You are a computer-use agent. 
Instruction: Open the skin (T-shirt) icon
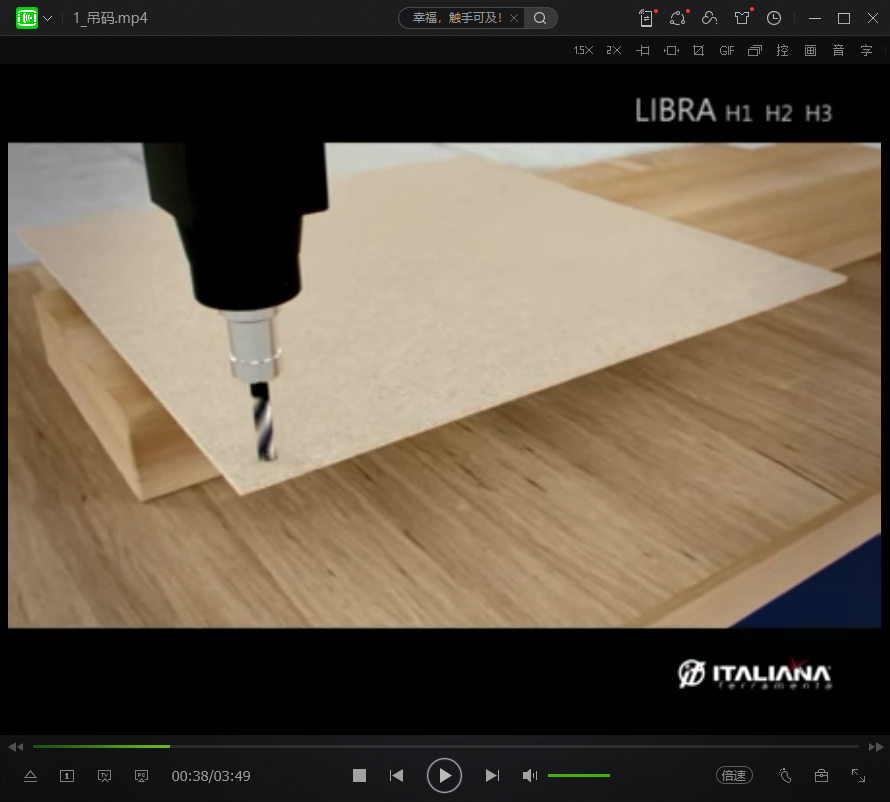coord(742,18)
